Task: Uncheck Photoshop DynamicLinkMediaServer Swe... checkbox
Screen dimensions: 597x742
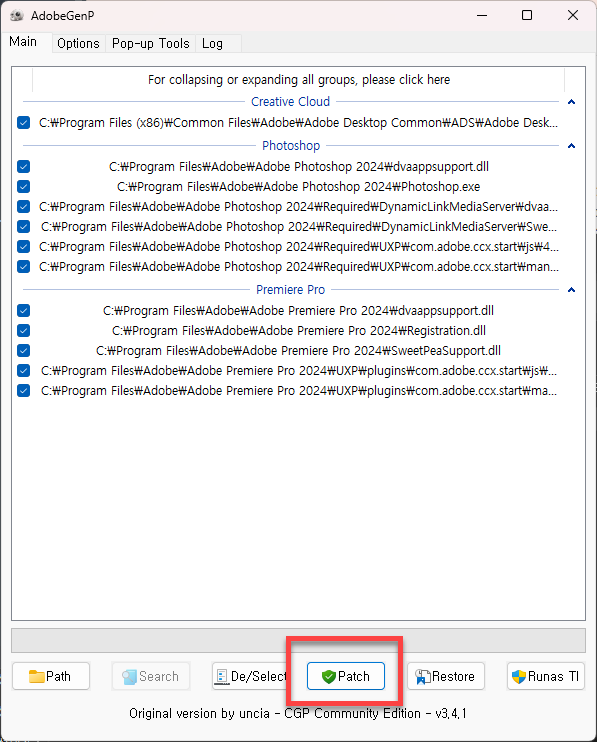Action: [x=24, y=227]
